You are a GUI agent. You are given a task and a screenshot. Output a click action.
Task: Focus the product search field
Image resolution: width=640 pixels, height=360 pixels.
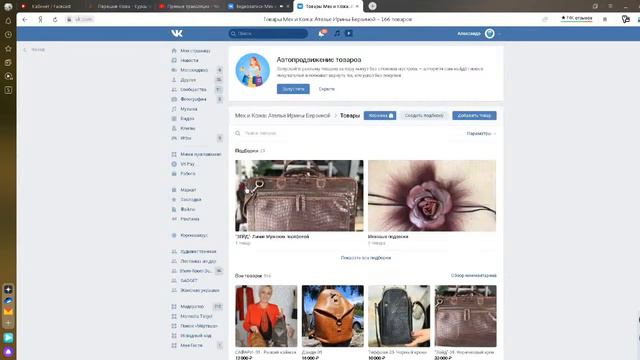coord(347,133)
